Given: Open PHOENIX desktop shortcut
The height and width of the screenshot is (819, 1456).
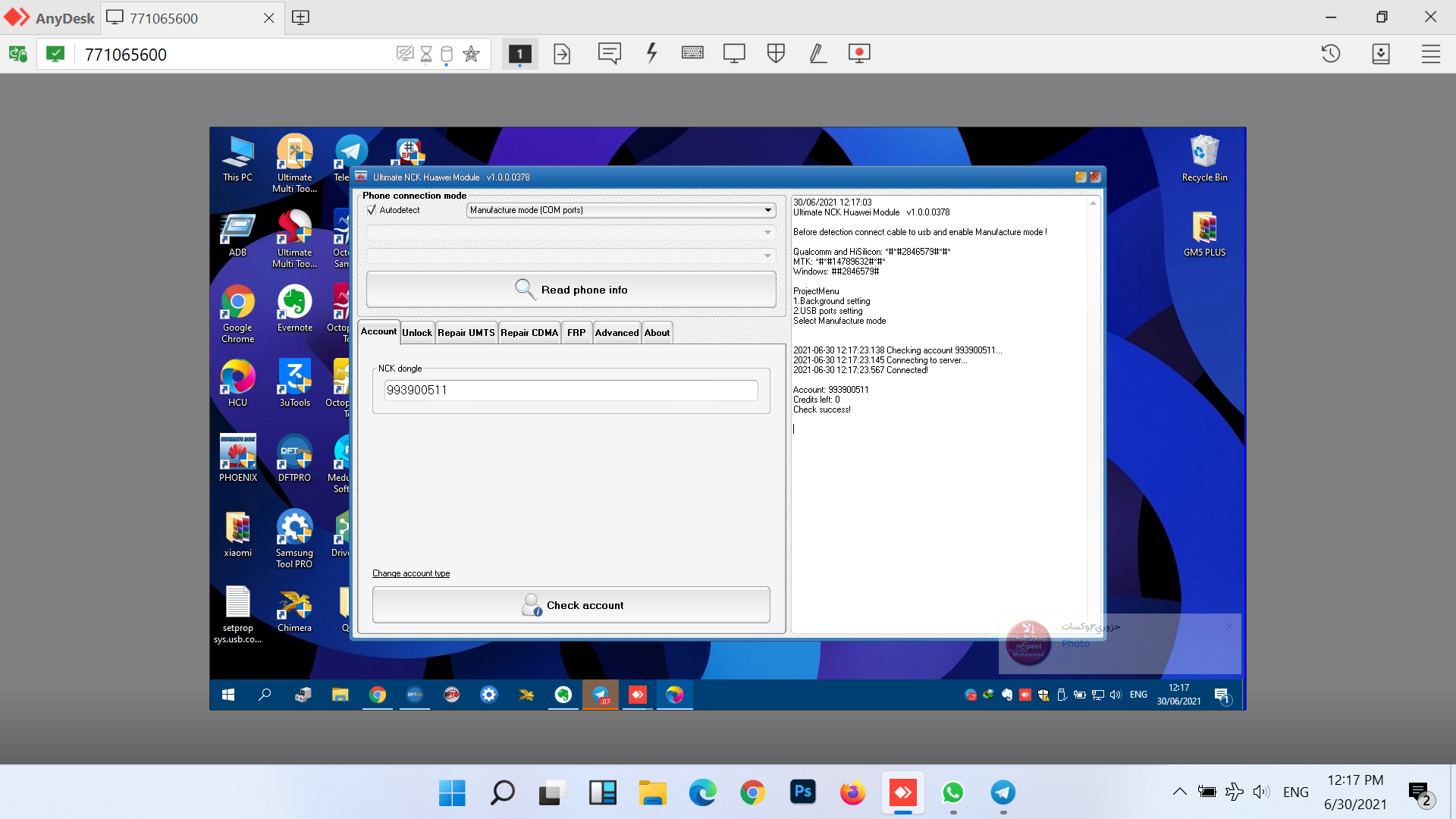Looking at the screenshot, I should [x=237, y=459].
